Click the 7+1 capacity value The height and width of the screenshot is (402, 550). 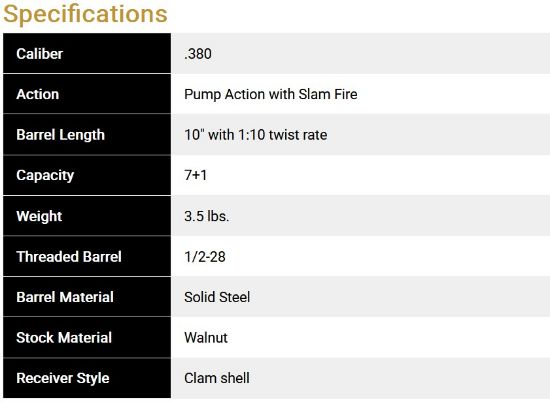point(196,175)
